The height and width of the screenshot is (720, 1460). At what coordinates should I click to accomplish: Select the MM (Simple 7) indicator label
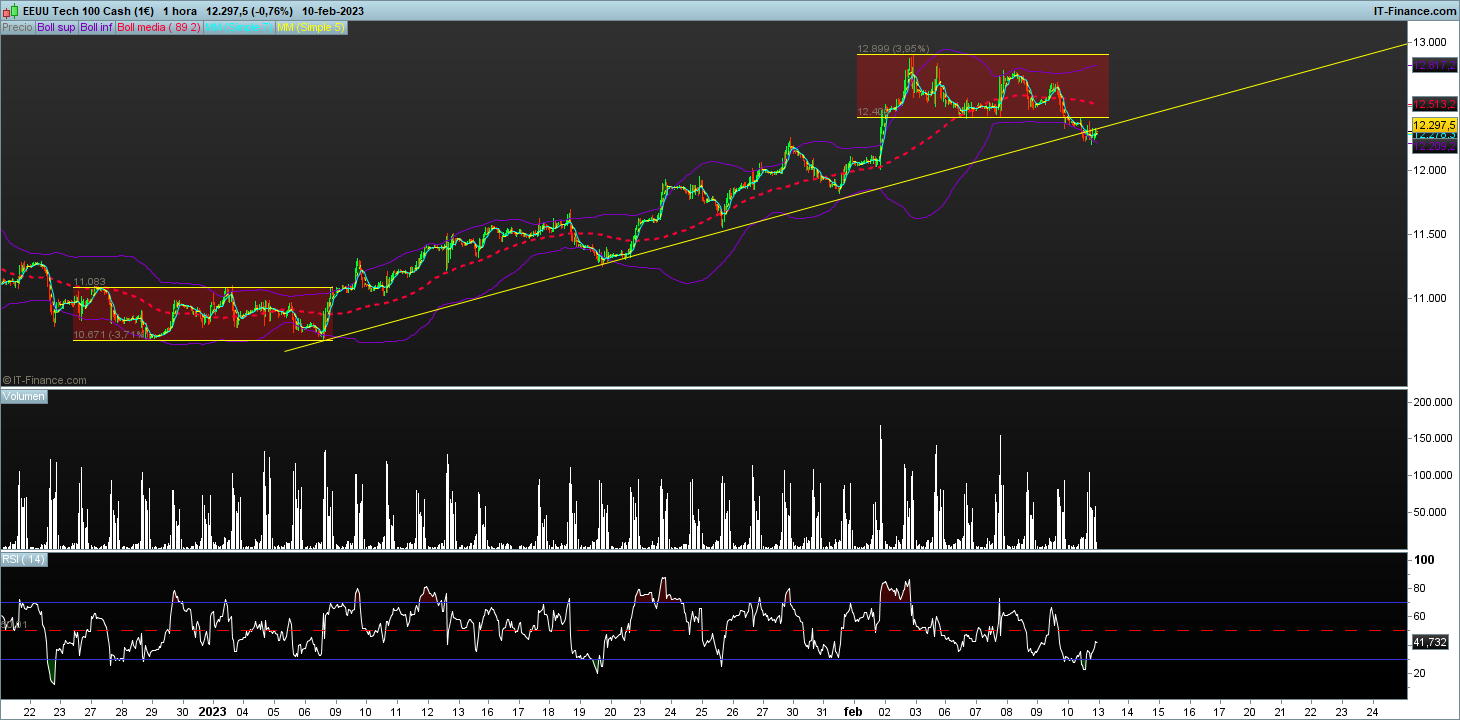(x=239, y=27)
